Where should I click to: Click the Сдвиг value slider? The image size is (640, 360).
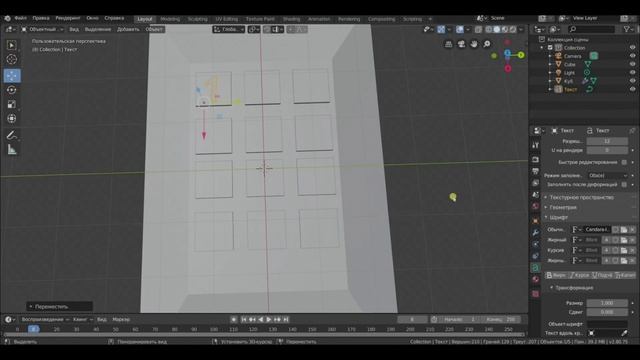point(607,312)
